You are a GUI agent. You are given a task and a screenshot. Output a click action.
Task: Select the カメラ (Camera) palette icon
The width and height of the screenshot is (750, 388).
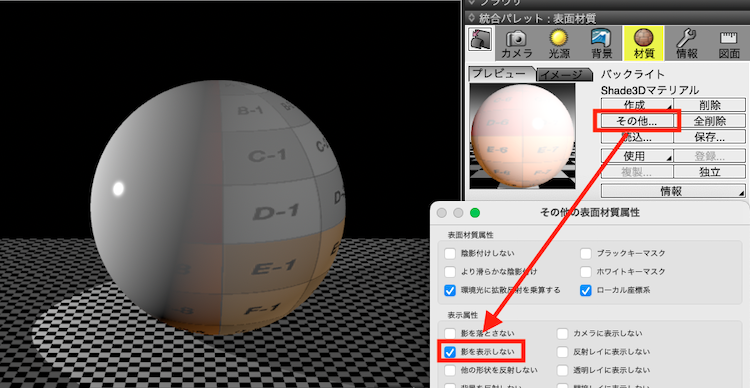[517, 44]
